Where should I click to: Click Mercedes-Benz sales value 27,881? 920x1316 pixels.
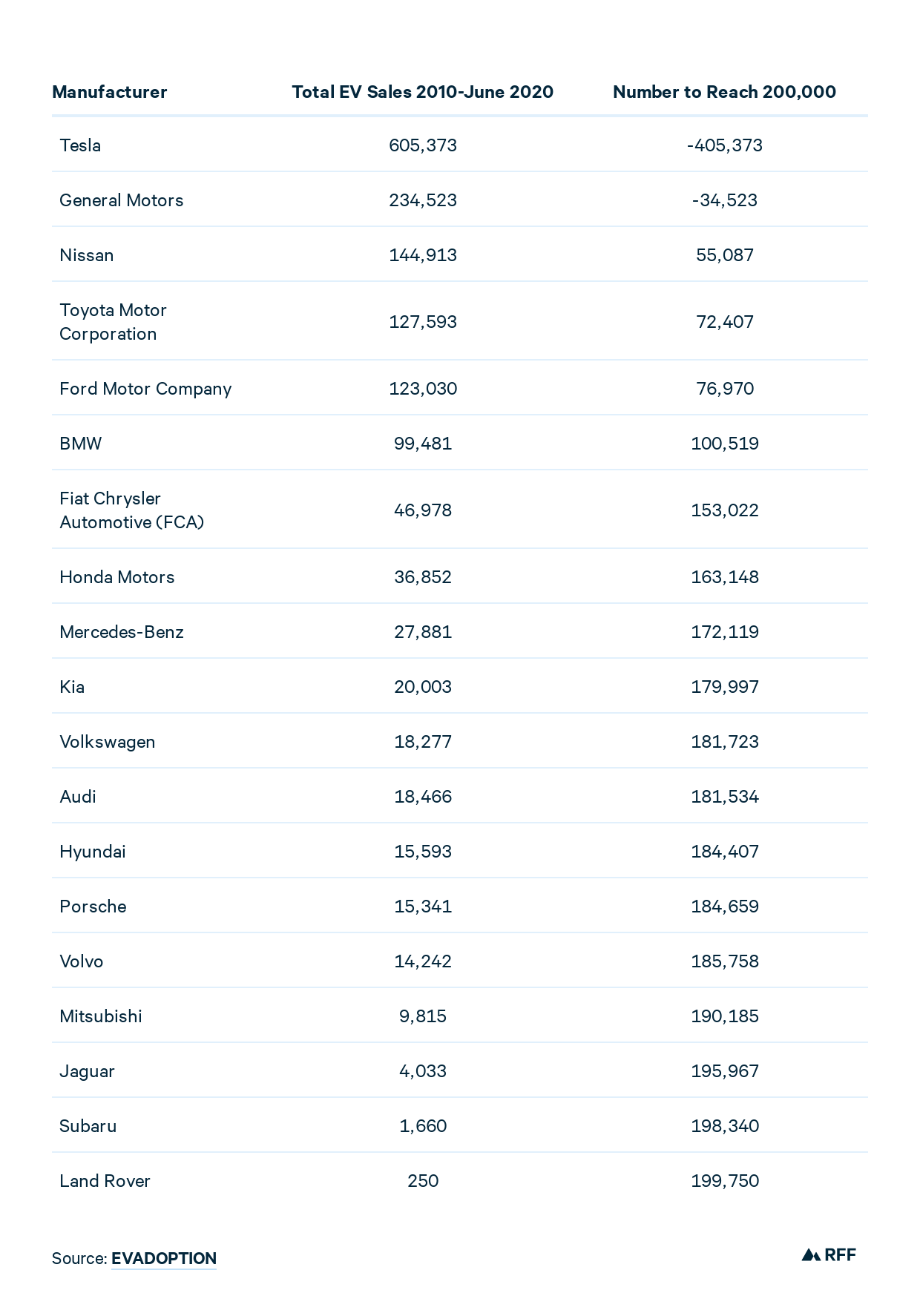[x=423, y=632]
